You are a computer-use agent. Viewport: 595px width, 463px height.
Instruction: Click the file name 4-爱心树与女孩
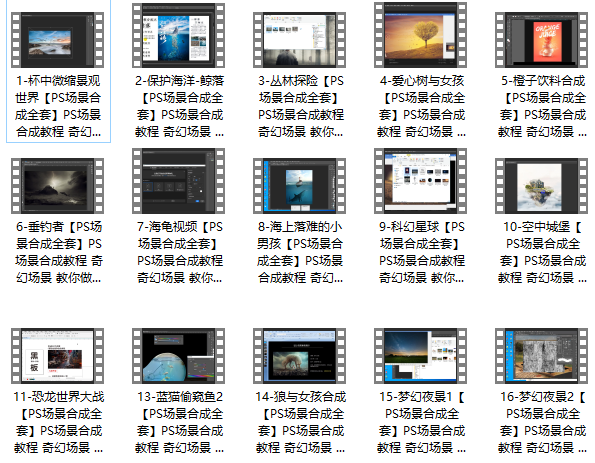(421, 106)
